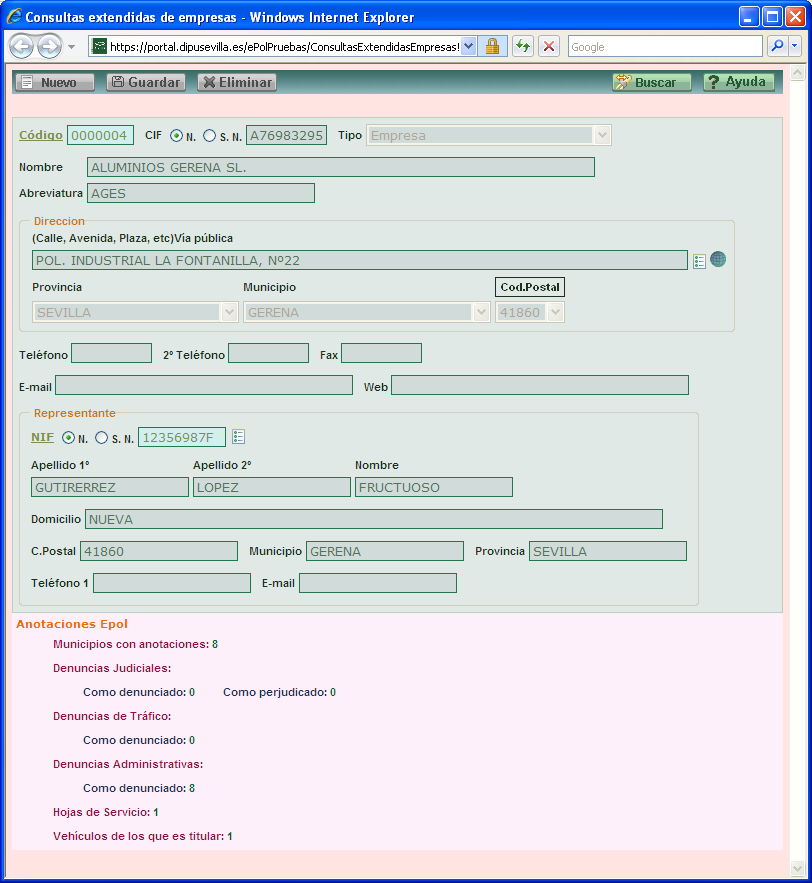This screenshot has width=812, height=883.
Task: Open the Código link
Action: pos(41,135)
